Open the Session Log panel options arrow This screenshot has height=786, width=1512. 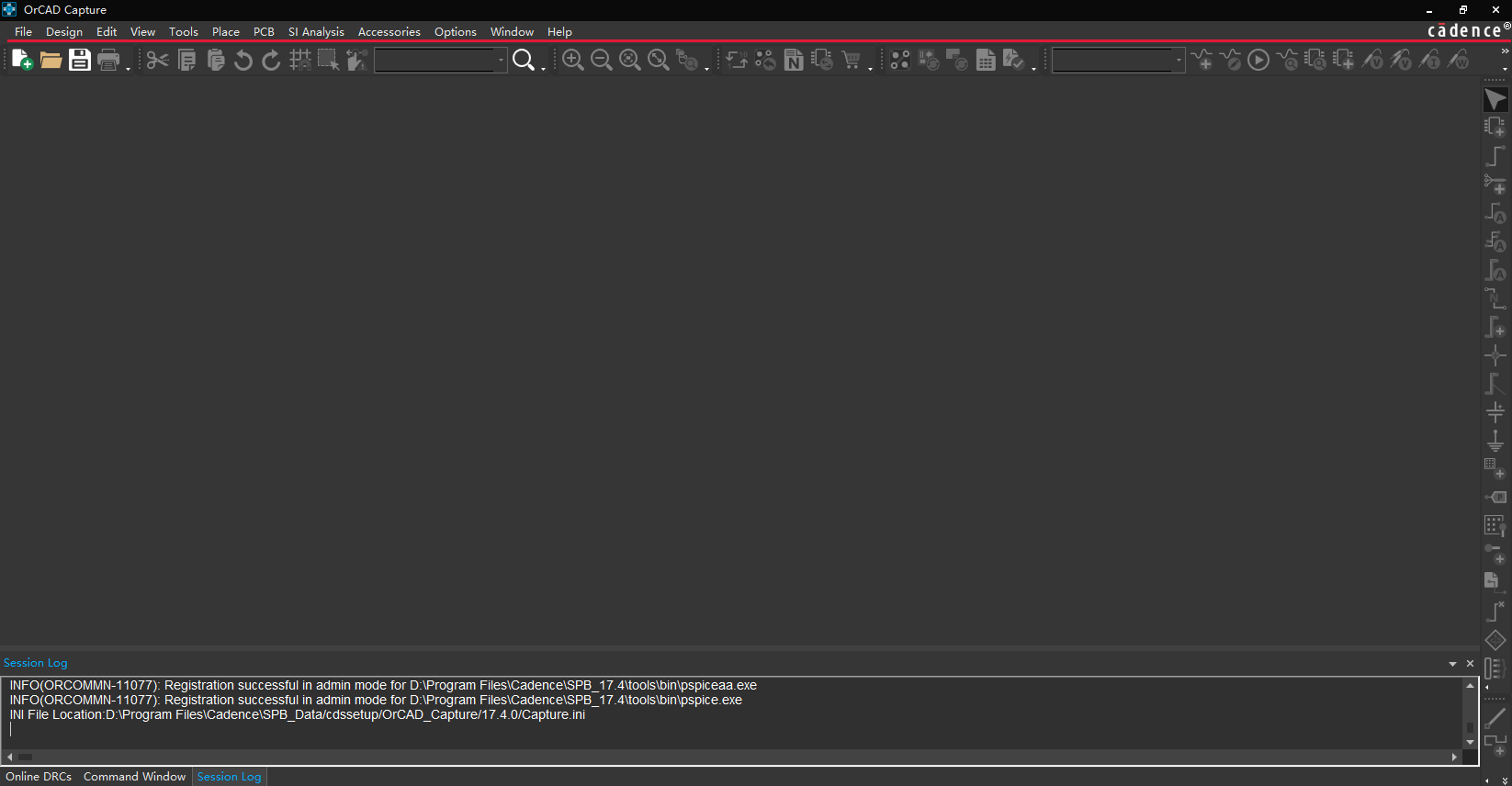[x=1452, y=664]
